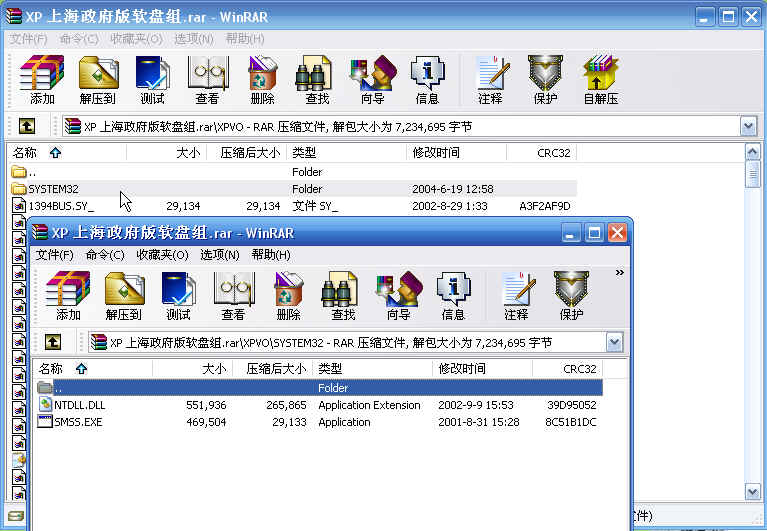Click View (查看) in back window
767x531 pixels.
pyautogui.click(x=207, y=80)
